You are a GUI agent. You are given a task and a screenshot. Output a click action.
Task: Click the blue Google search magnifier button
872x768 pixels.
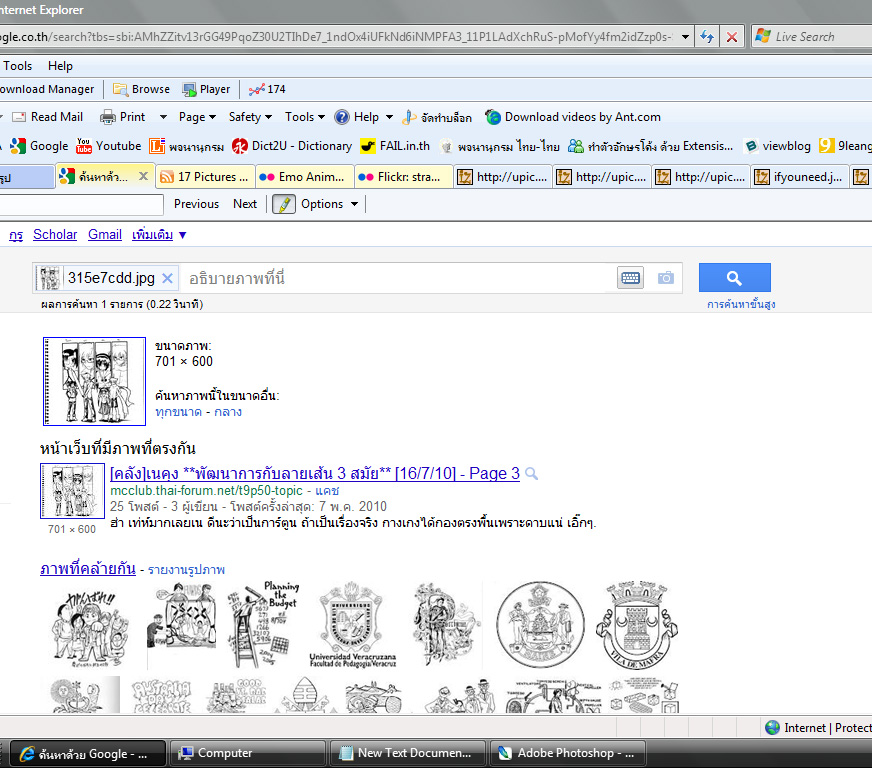click(735, 278)
